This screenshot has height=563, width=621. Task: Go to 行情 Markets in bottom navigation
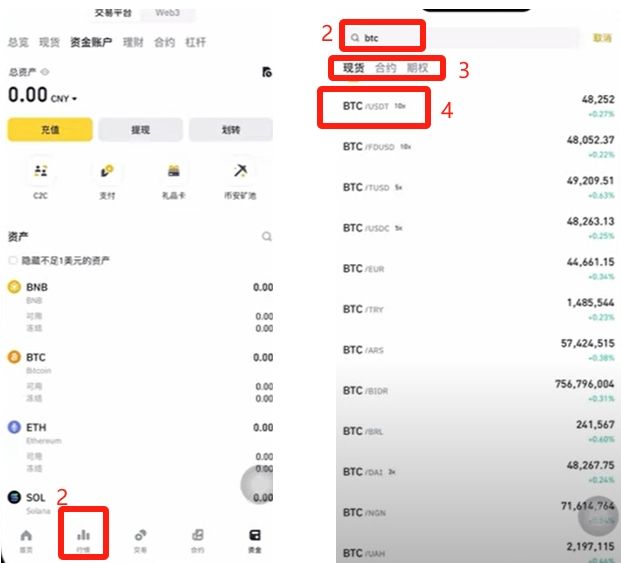tap(83, 538)
